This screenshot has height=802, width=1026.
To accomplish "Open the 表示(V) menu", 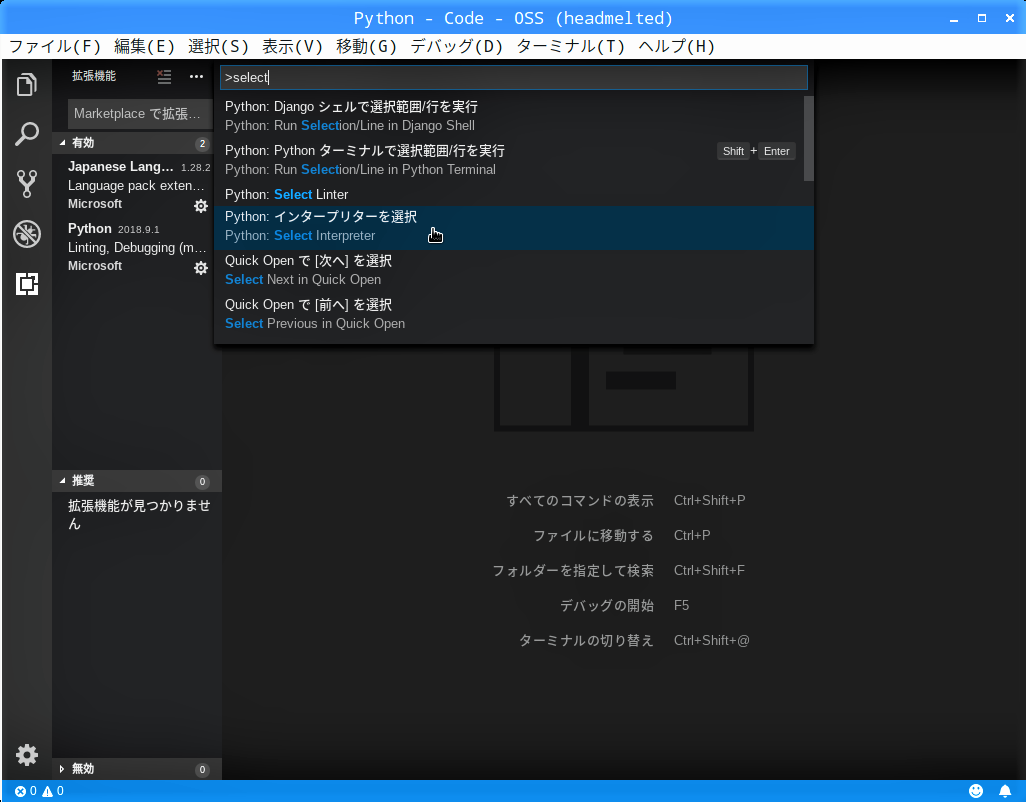I will 292,46.
